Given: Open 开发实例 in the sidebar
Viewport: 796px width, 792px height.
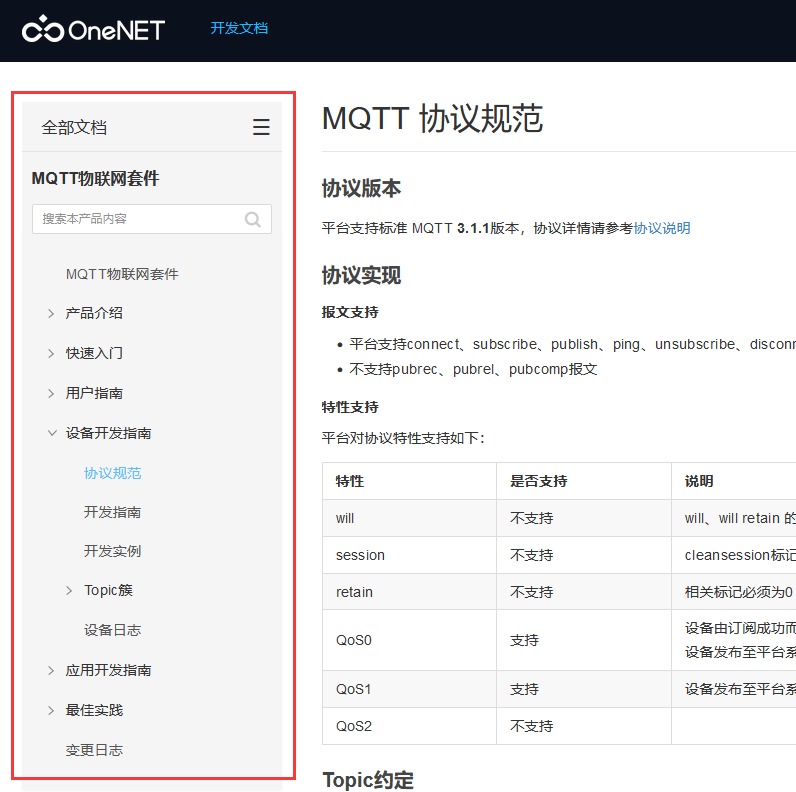Looking at the screenshot, I should (x=112, y=551).
